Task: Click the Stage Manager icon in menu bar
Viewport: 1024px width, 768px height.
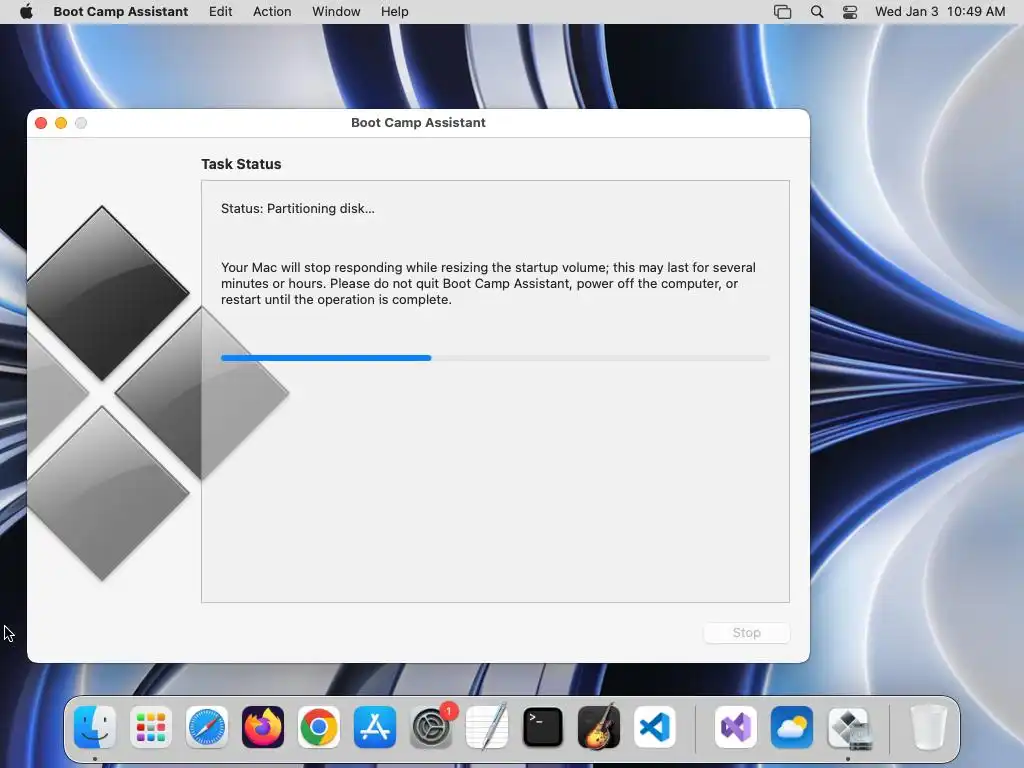Action: coord(782,12)
